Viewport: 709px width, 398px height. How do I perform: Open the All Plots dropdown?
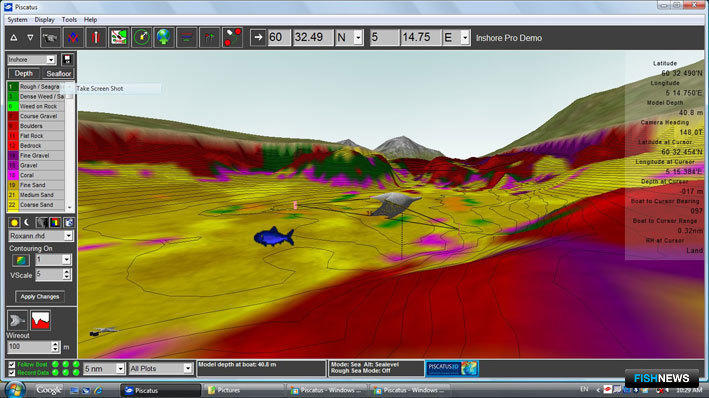click(x=161, y=369)
